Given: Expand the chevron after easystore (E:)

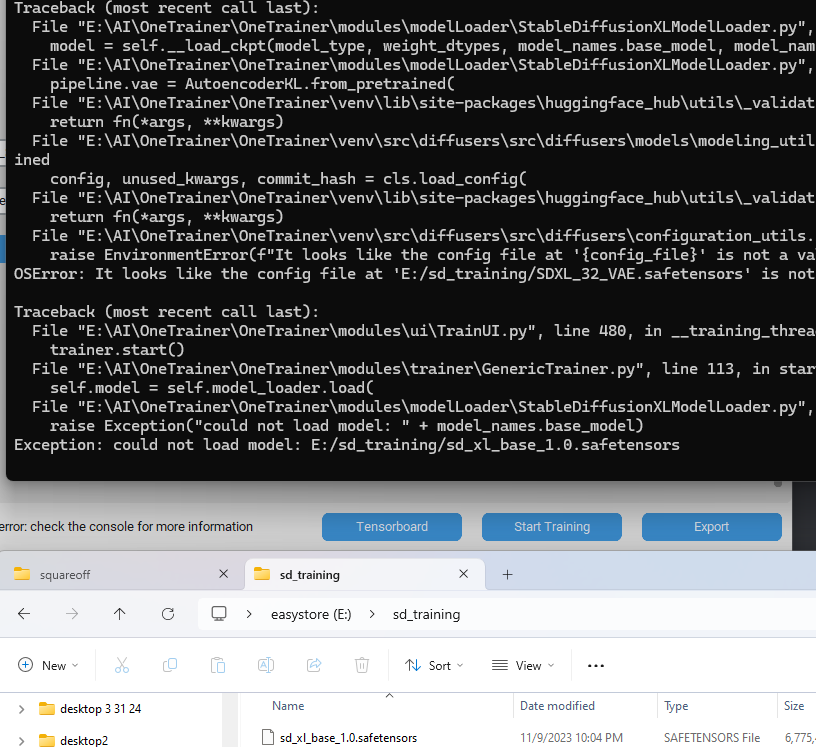Looking at the screenshot, I should pyautogui.click(x=372, y=614).
